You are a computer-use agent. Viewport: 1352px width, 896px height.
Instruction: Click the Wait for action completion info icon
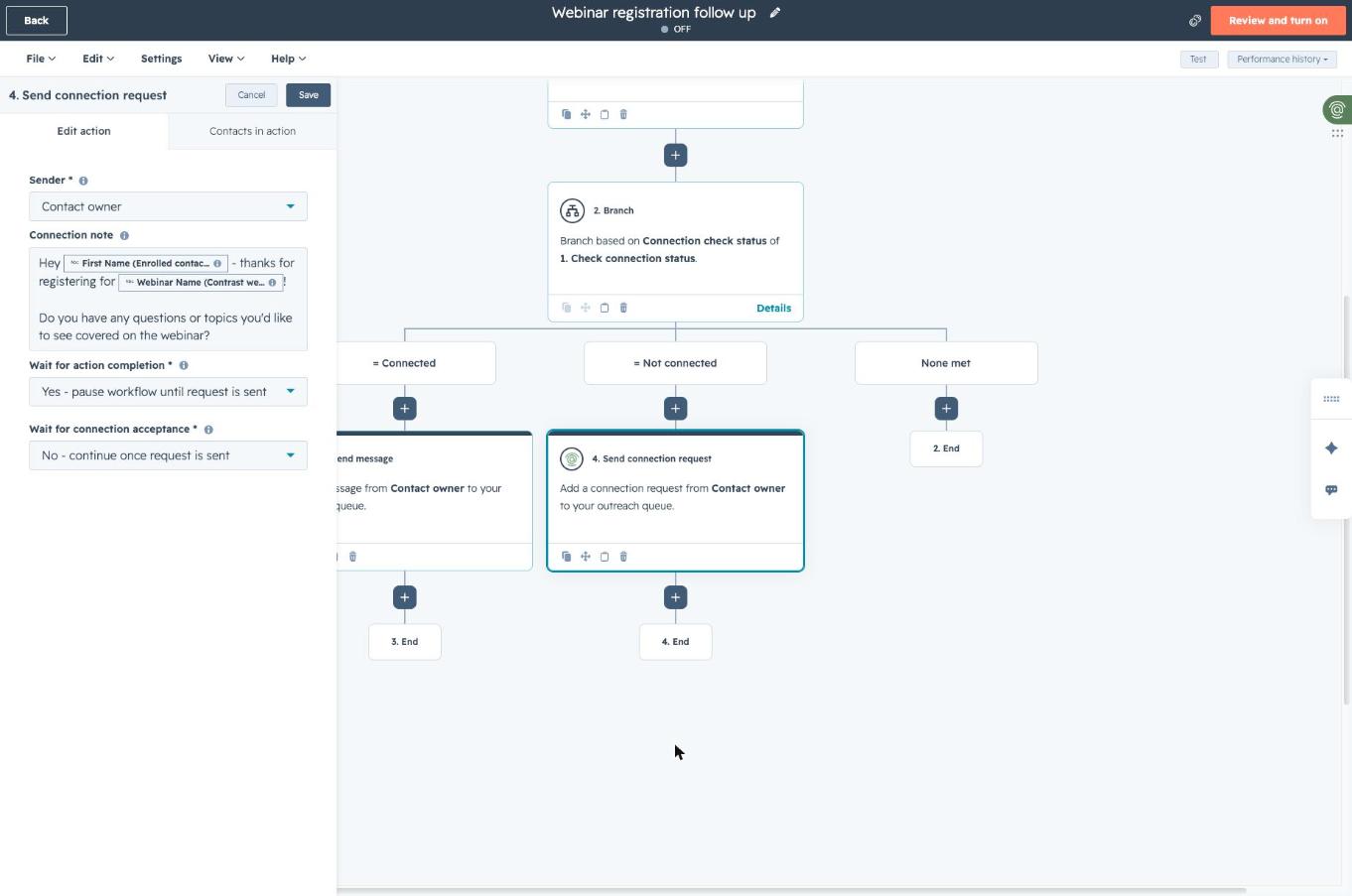point(184,365)
